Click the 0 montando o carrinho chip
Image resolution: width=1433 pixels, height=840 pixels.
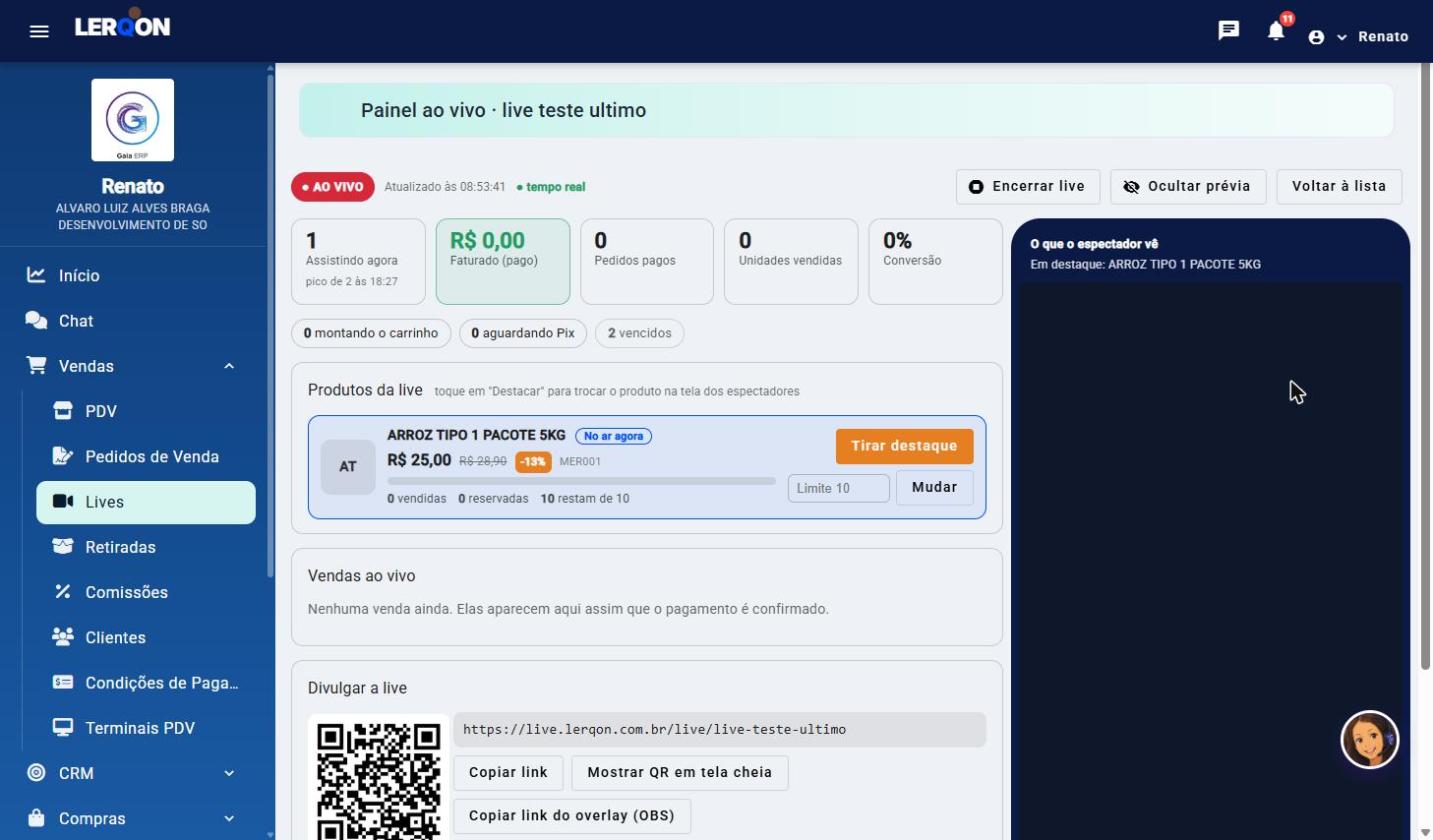point(371,333)
